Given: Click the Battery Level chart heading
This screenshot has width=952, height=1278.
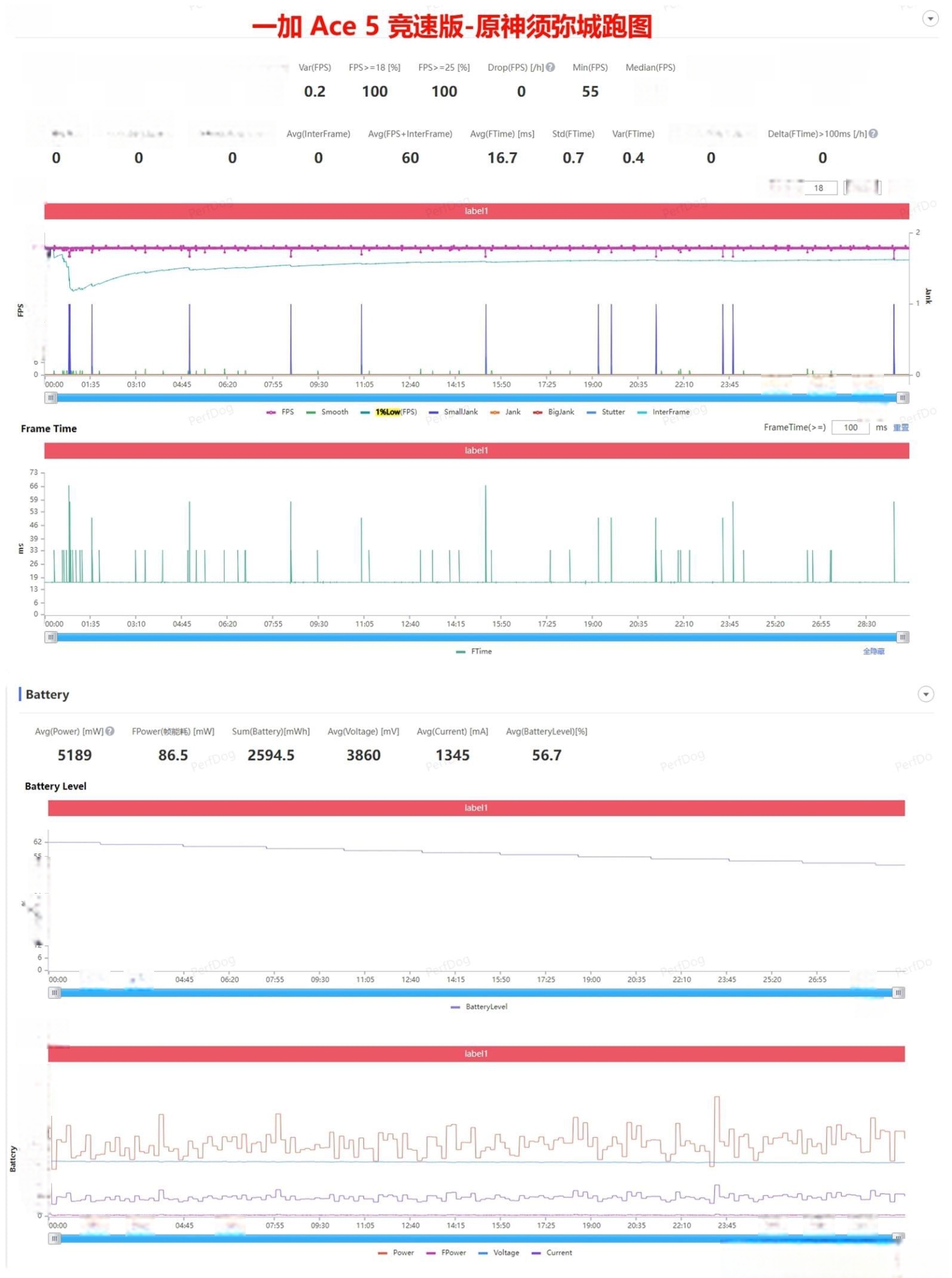Looking at the screenshot, I should [x=56, y=786].
